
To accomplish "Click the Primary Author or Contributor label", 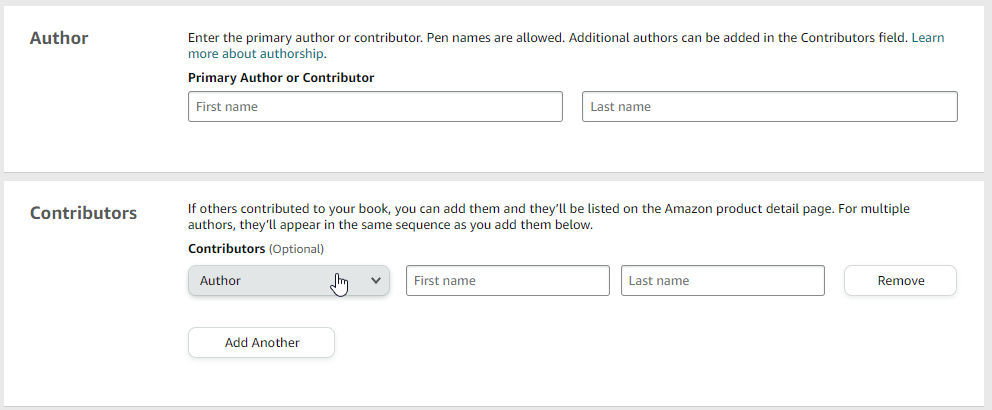I will [281, 77].
